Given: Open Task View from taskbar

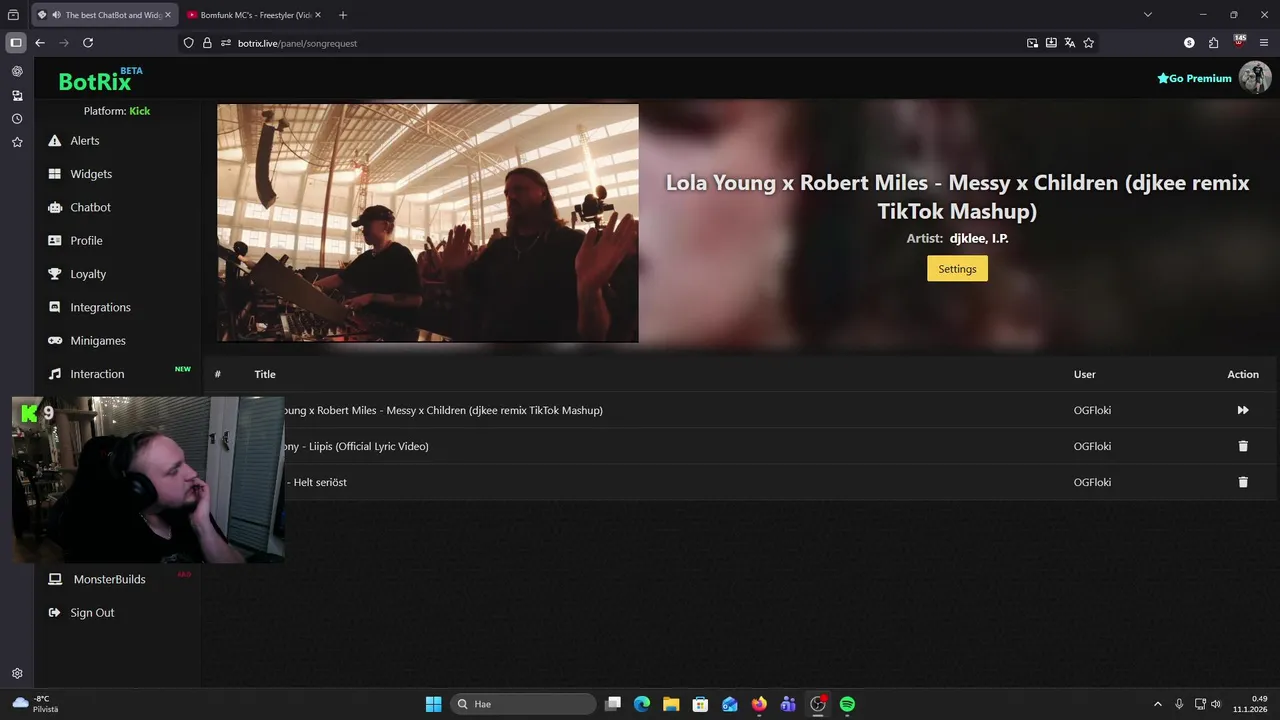Looking at the screenshot, I should pyautogui.click(x=613, y=704).
